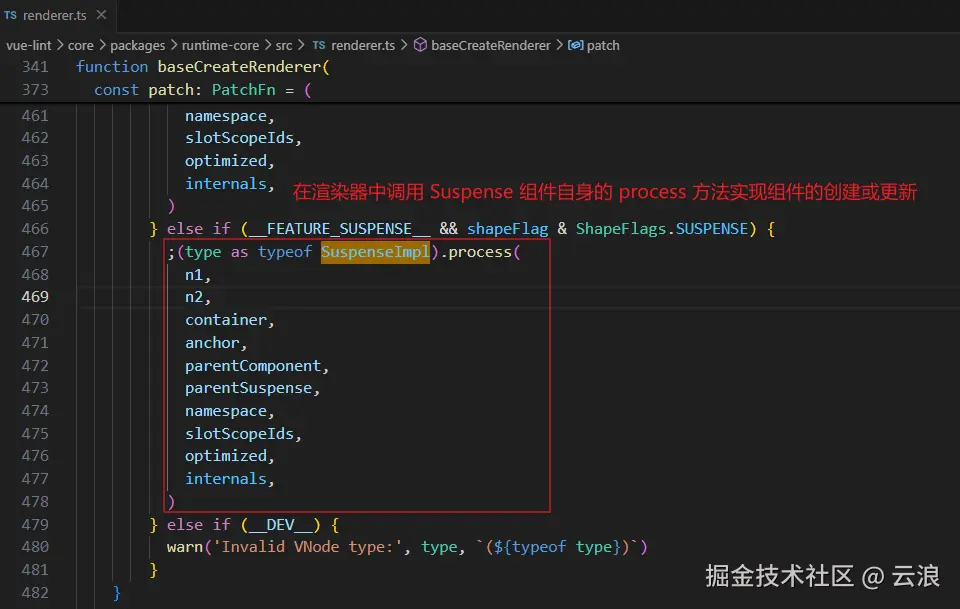Image resolution: width=960 pixels, height=609 pixels.
Task: Click __DEV__ condition on line 479
Action: click(x=280, y=525)
